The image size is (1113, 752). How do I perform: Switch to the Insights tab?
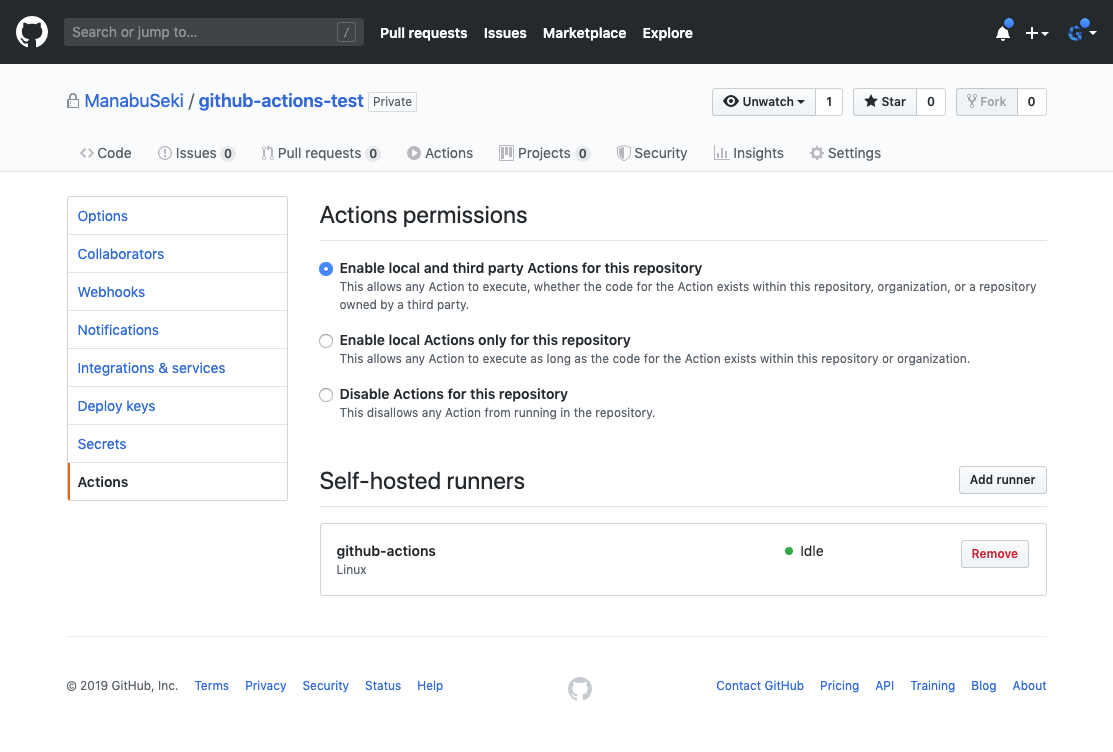coord(749,153)
